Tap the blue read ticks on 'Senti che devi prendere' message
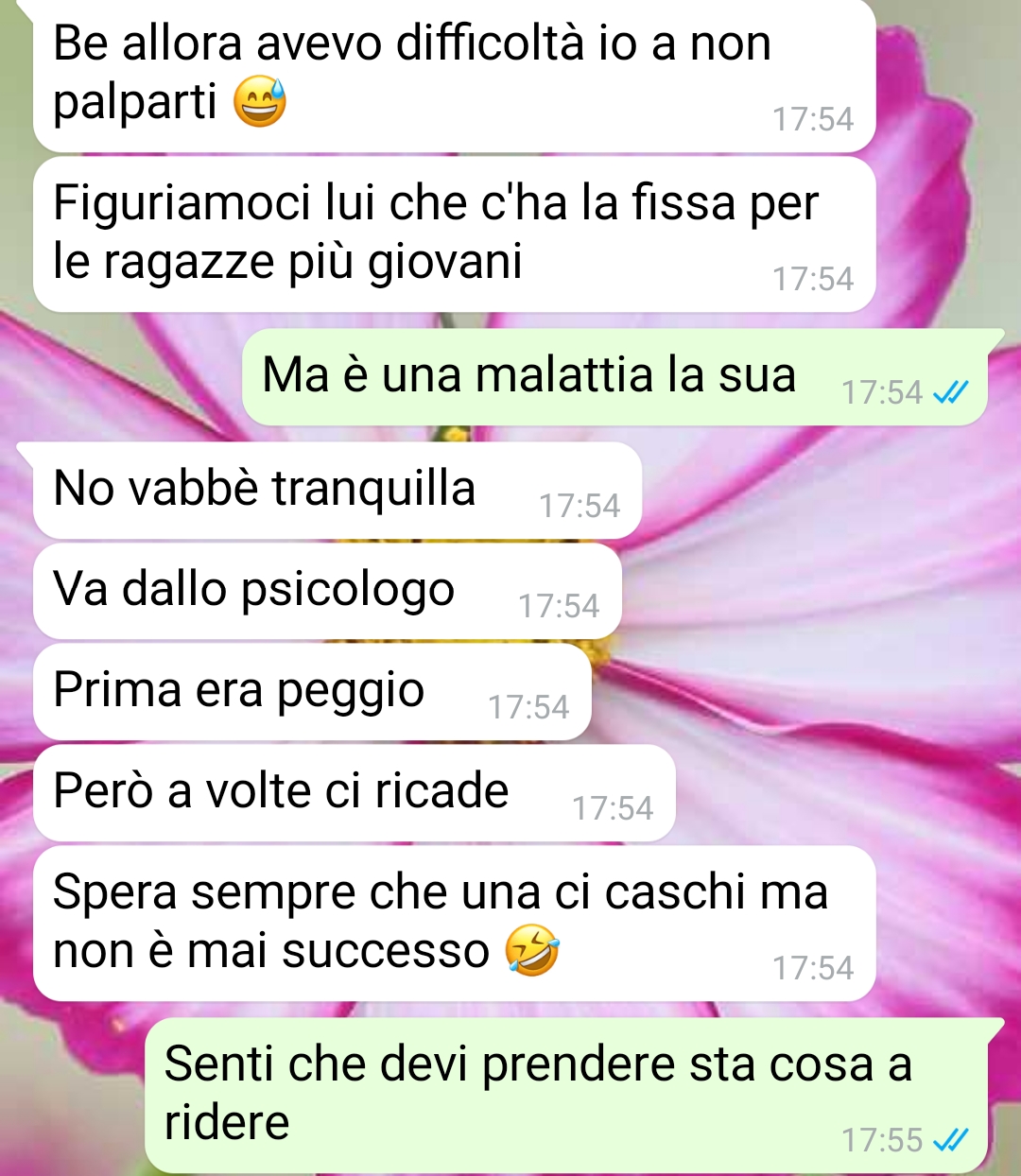Image resolution: width=1021 pixels, height=1176 pixels. [950, 1140]
